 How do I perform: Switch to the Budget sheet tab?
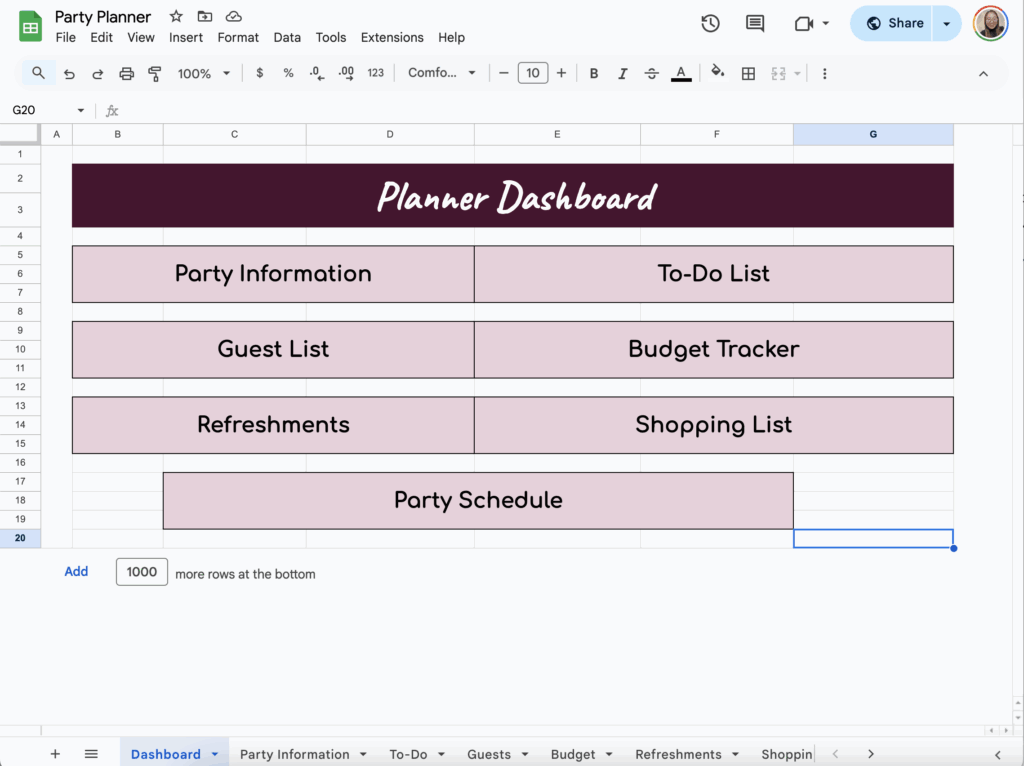[x=572, y=754]
